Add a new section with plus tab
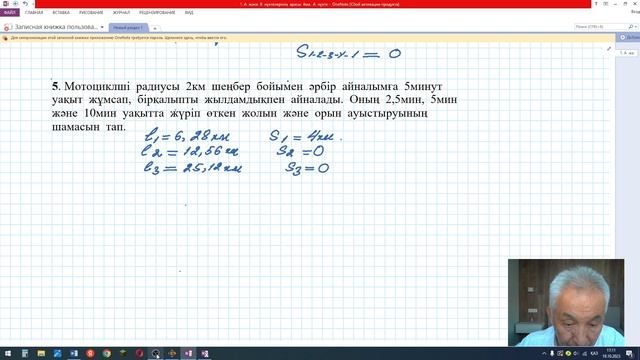Viewport: 640px width, 360px height. [x=155, y=28]
